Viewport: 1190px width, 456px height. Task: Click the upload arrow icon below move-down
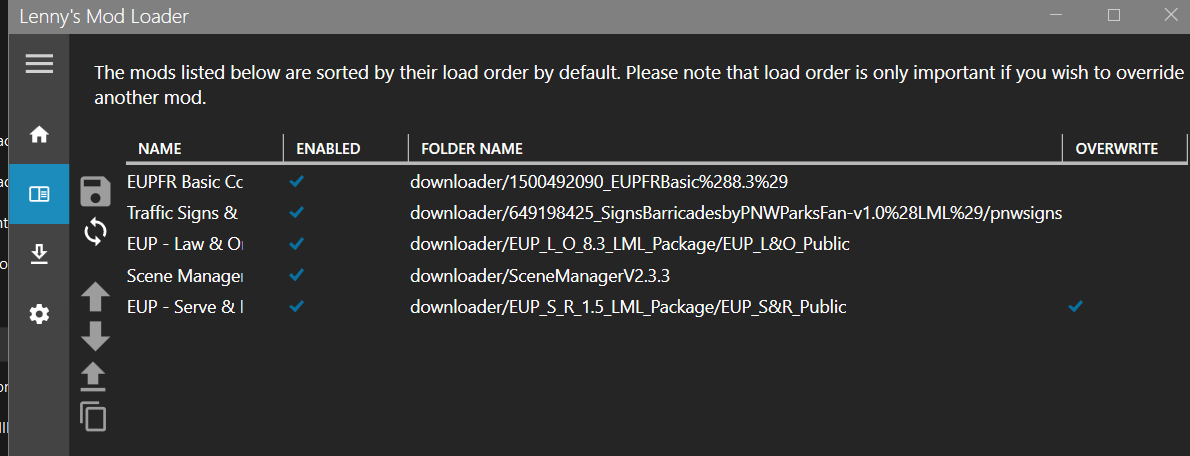tap(95, 376)
